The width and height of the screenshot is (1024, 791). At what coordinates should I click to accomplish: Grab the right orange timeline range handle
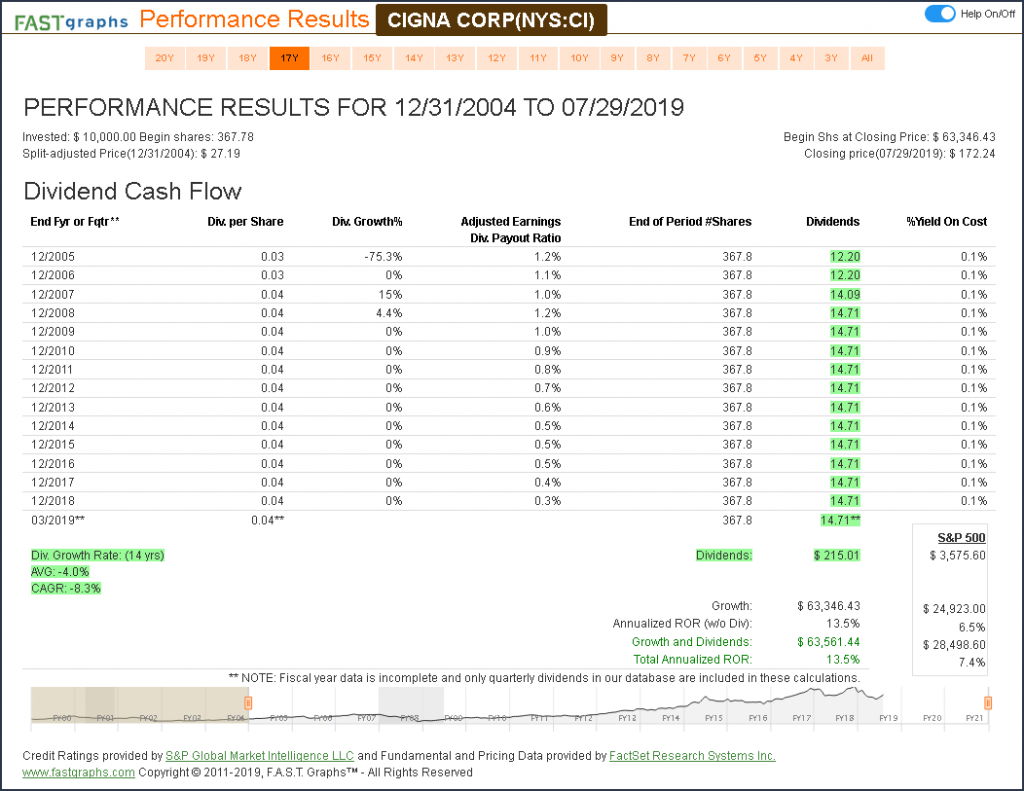click(x=988, y=703)
